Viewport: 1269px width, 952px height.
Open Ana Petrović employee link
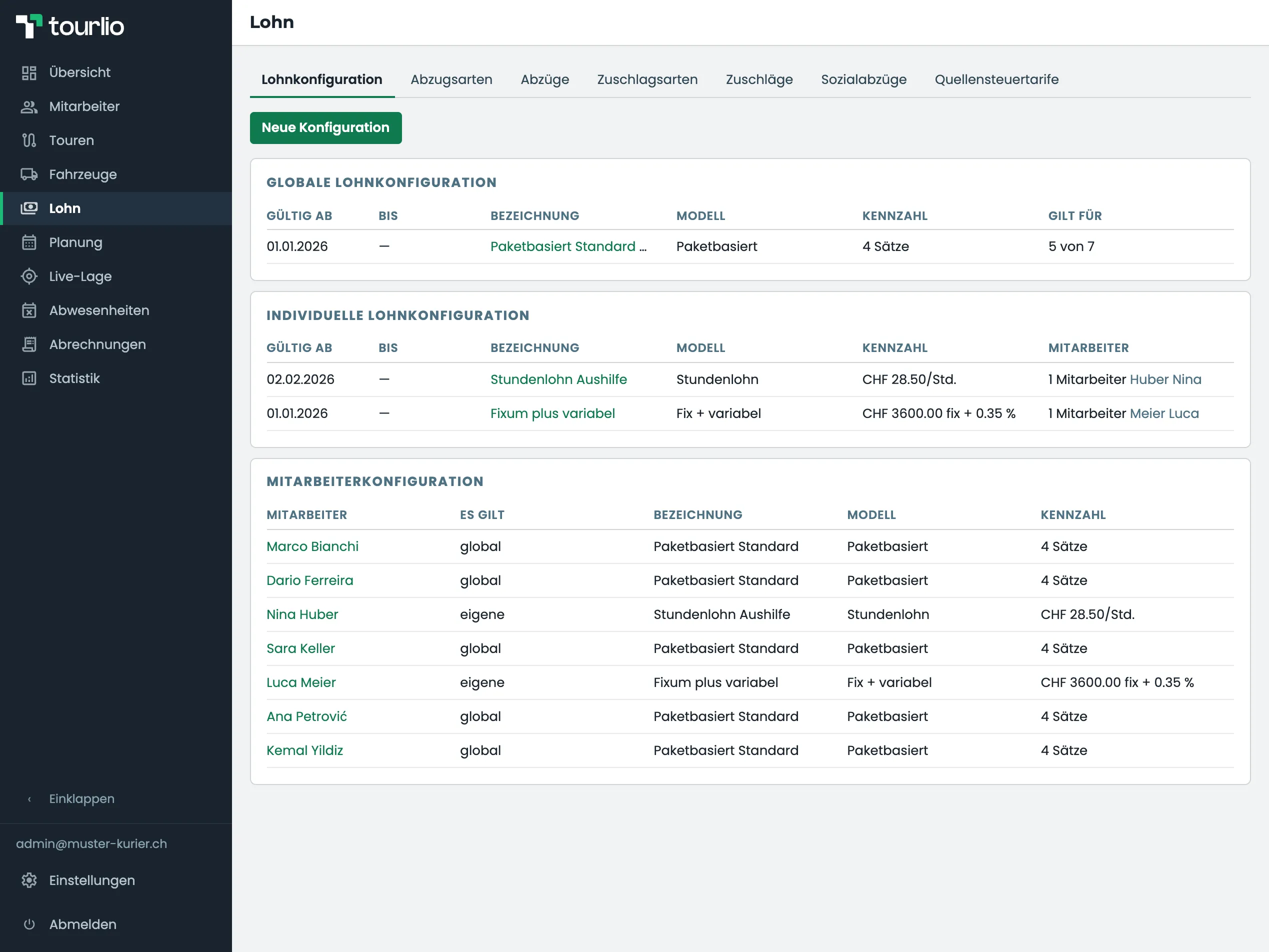[307, 716]
